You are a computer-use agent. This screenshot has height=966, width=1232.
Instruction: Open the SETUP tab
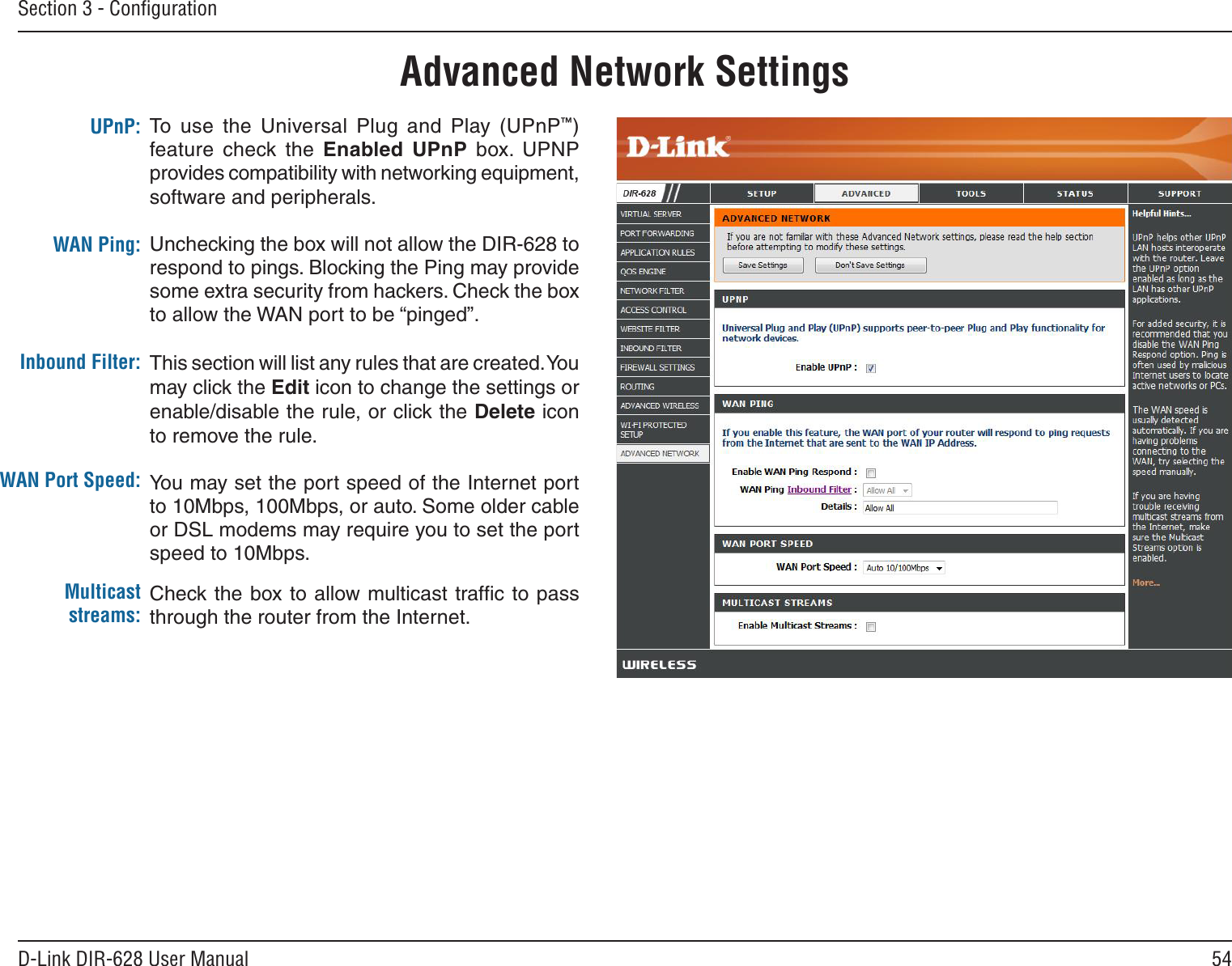pos(762,193)
